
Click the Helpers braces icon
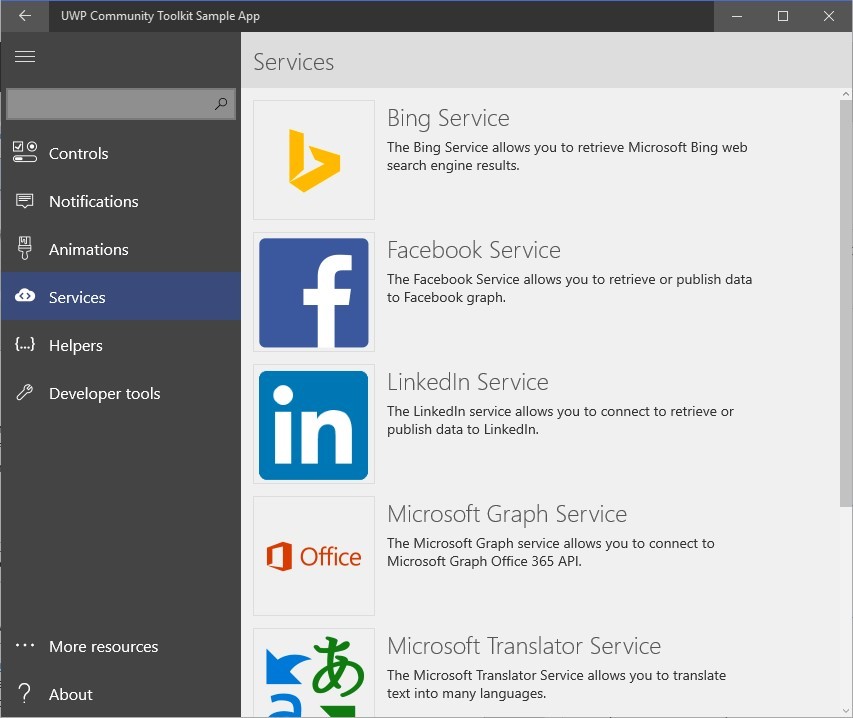tap(25, 344)
